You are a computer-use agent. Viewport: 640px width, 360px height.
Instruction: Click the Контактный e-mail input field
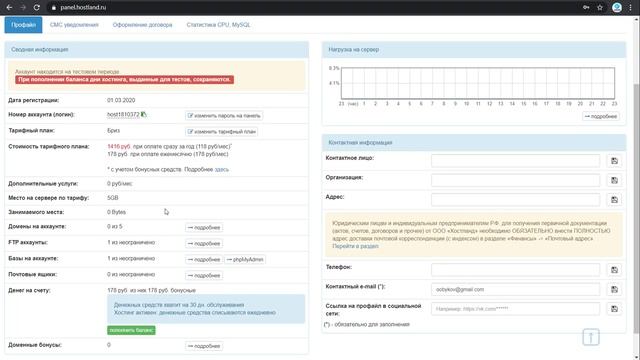[x=516, y=289]
